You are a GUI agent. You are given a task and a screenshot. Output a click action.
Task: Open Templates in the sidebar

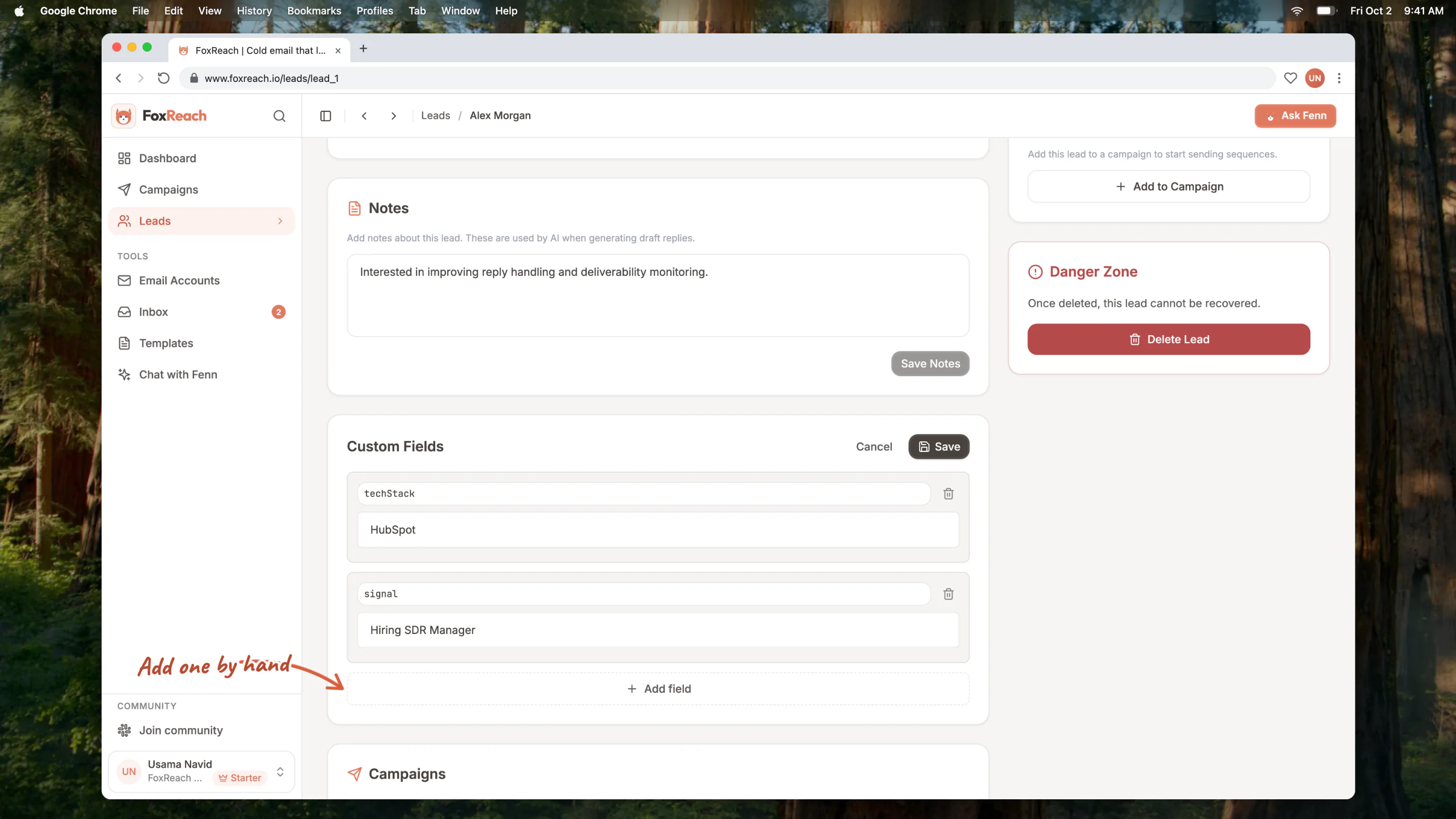click(201, 343)
